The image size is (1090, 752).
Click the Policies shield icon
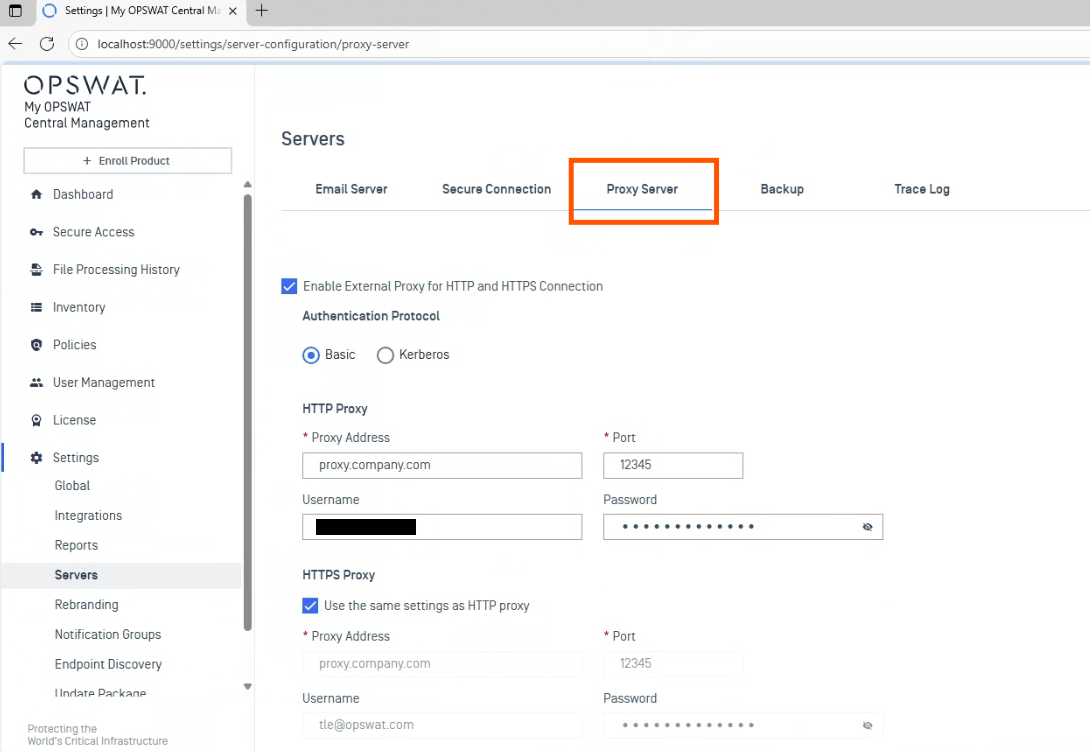click(x=37, y=345)
